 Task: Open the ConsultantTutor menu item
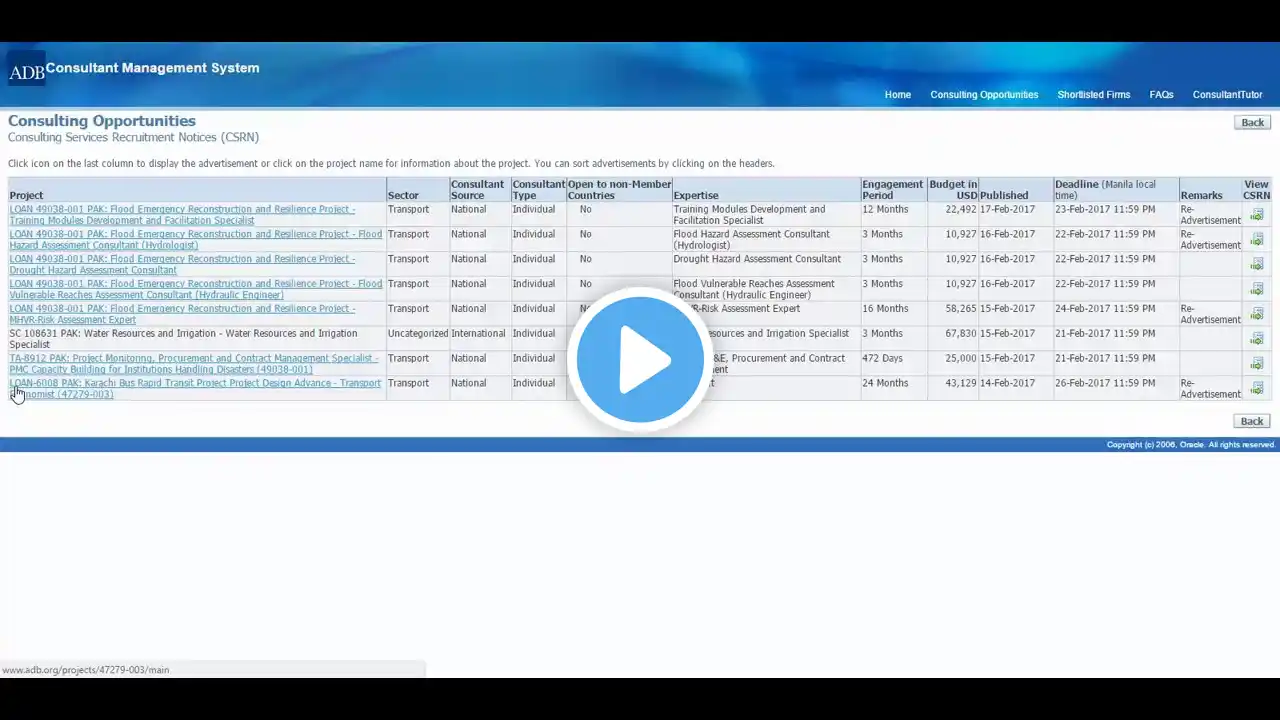[x=1227, y=95]
